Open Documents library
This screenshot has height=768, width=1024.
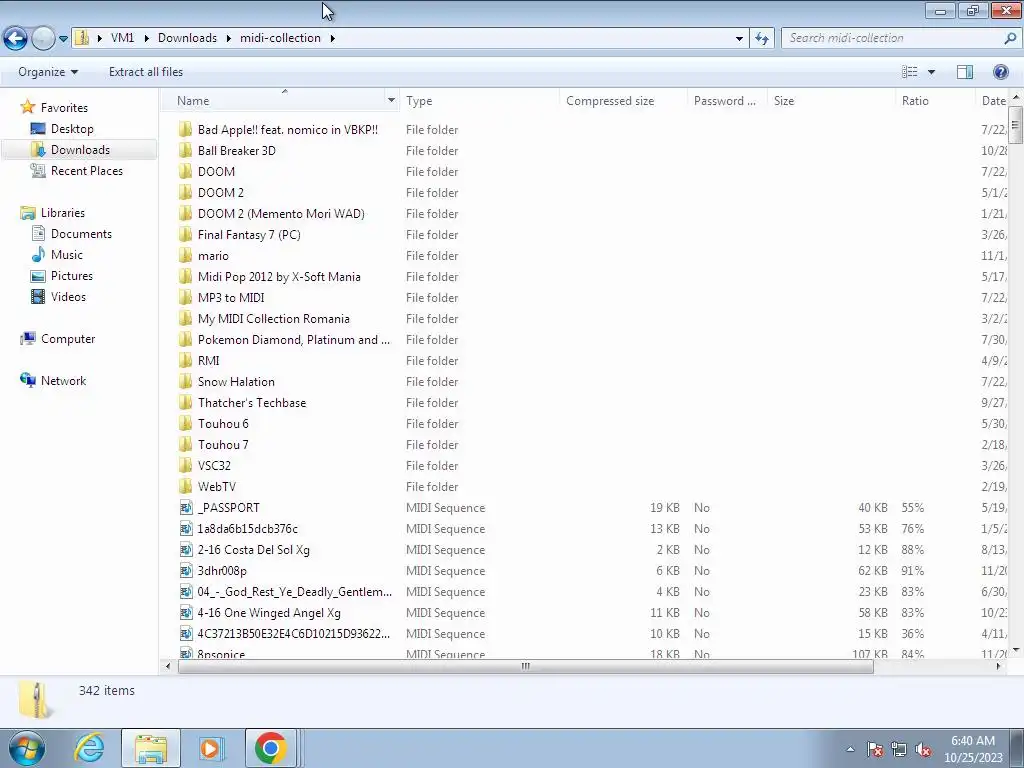tap(81, 234)
